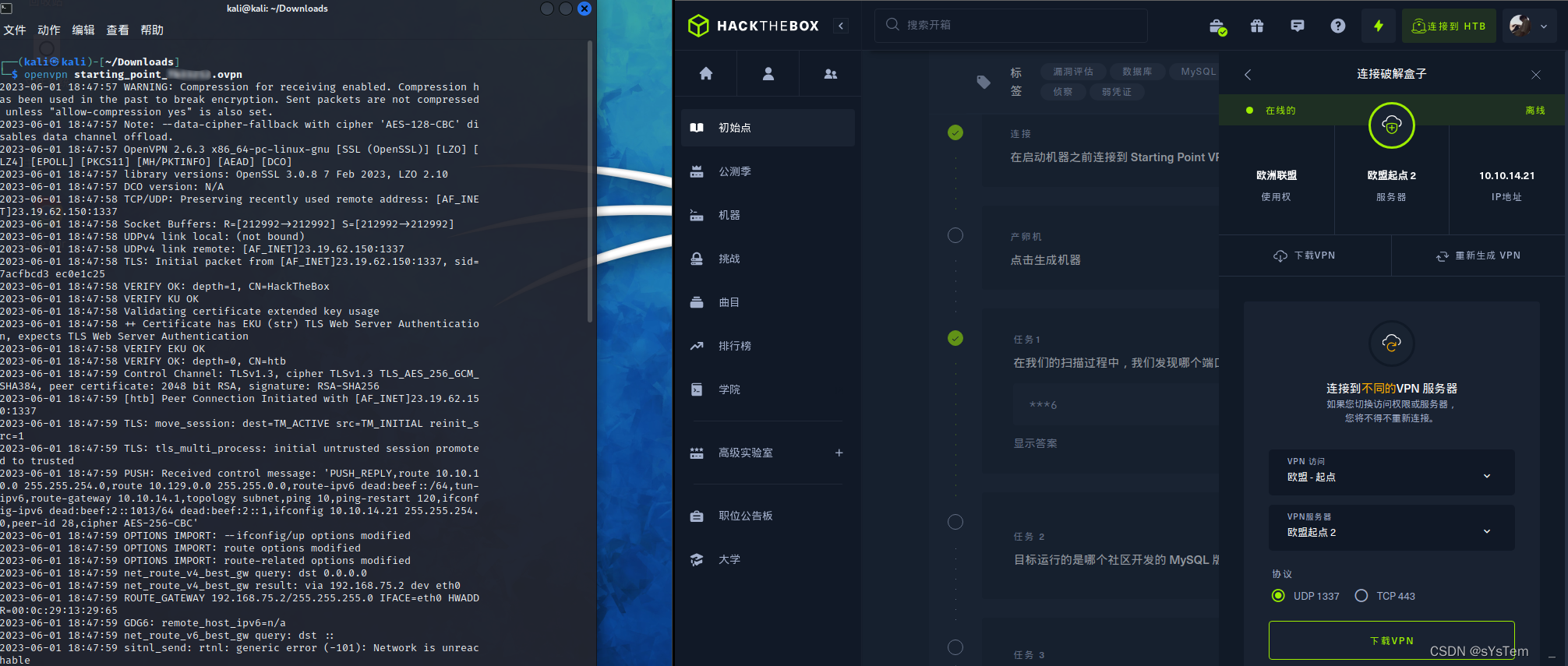Focus the 搜索开箱 search field

point(1011,25)
